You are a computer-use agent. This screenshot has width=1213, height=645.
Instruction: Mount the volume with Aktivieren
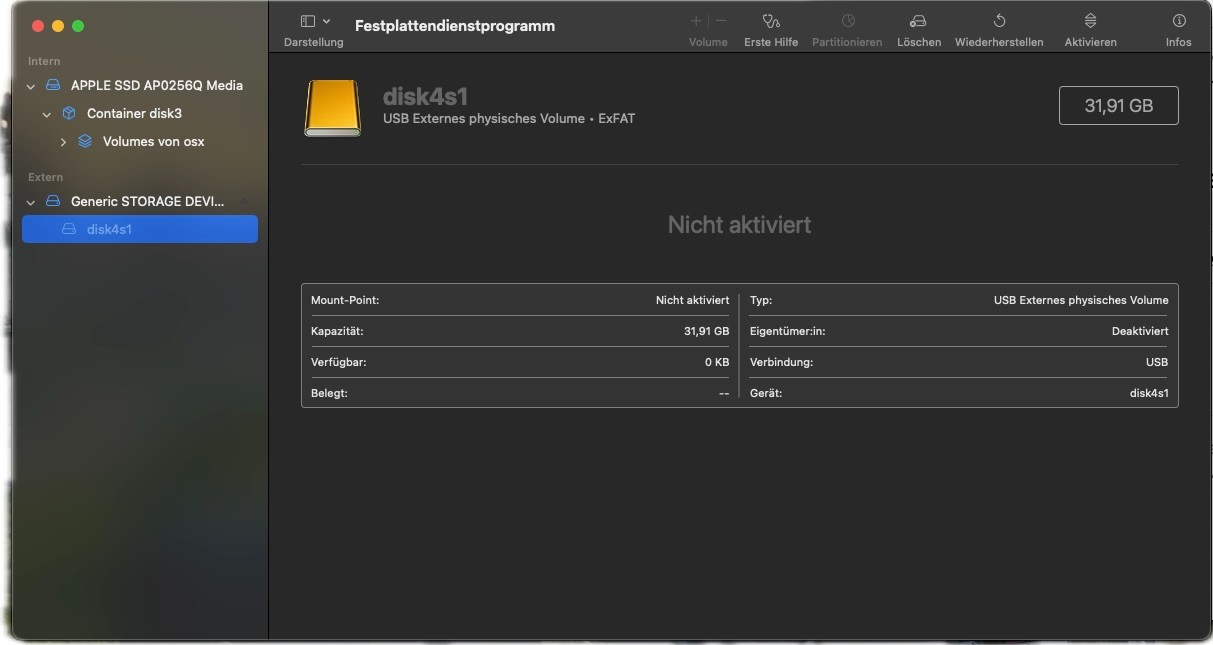[1090, 21]
